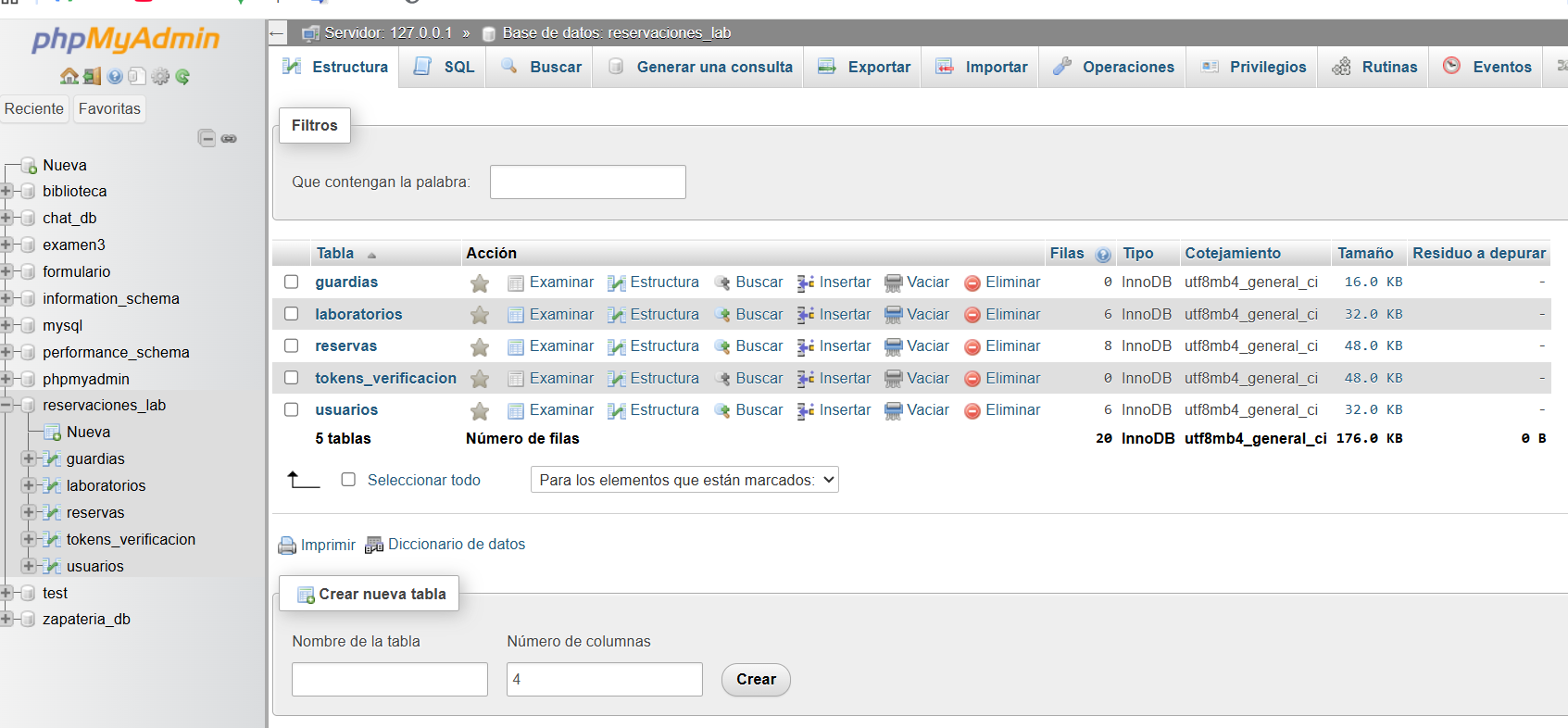This screenshot has width=1568, height=728.
Task: Click the help icon beside Filas header
Action: (1103, 255)
